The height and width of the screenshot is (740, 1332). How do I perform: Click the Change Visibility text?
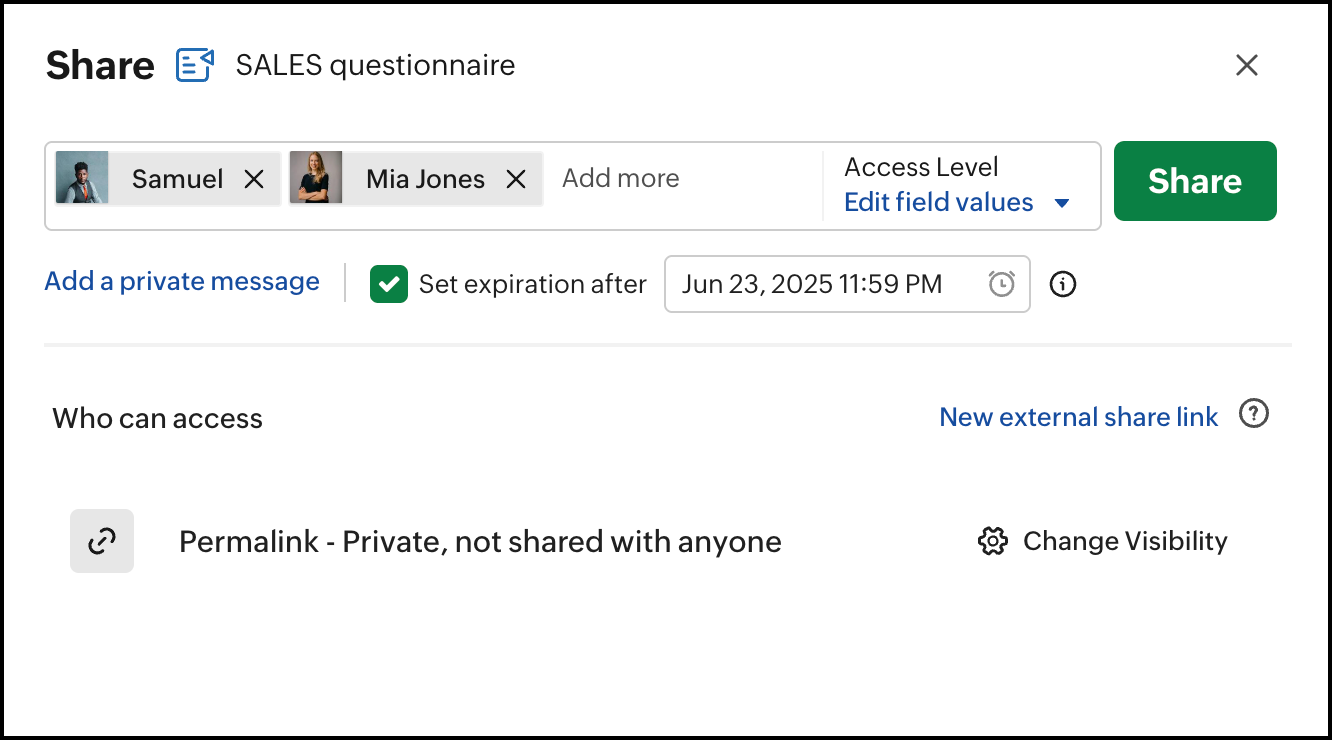click(1125, 541)
